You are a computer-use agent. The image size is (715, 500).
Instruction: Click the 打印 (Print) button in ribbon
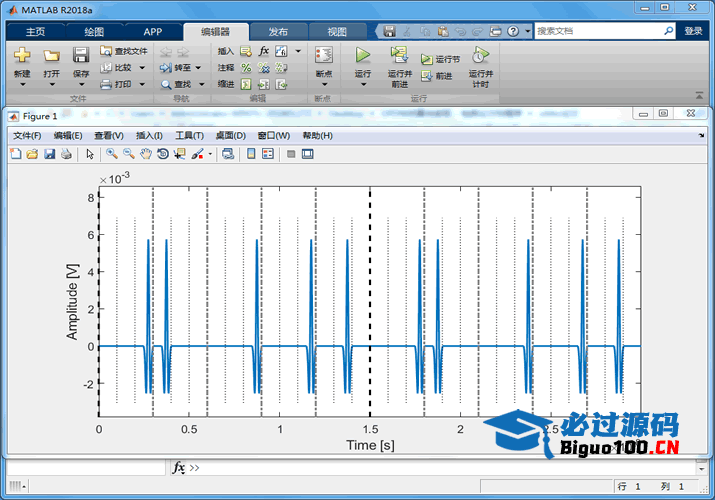(x=117, y=84)
